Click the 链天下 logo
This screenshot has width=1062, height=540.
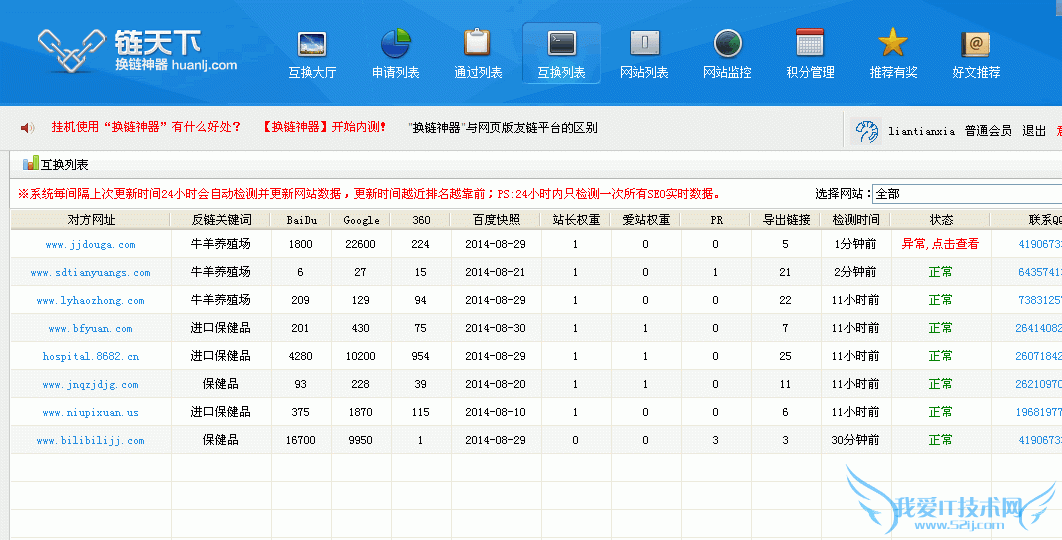point(138,51)
